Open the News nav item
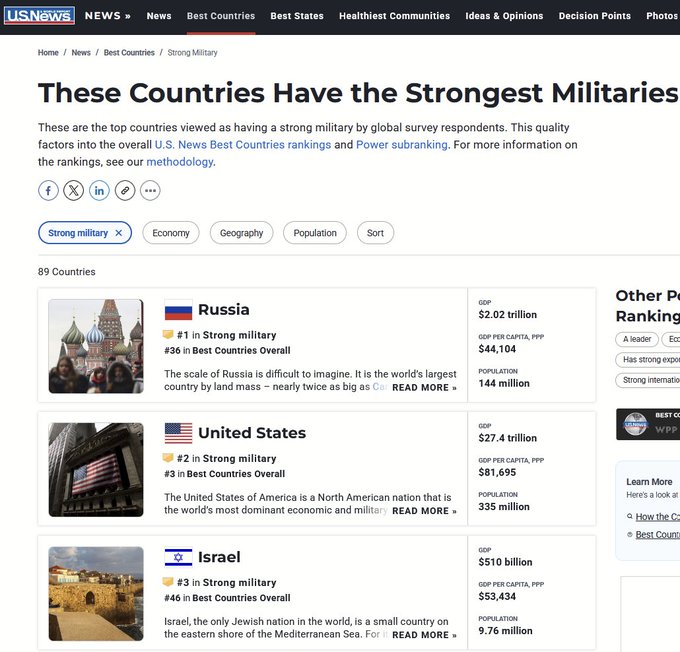The image size is (680, 652). pos(159,16)
